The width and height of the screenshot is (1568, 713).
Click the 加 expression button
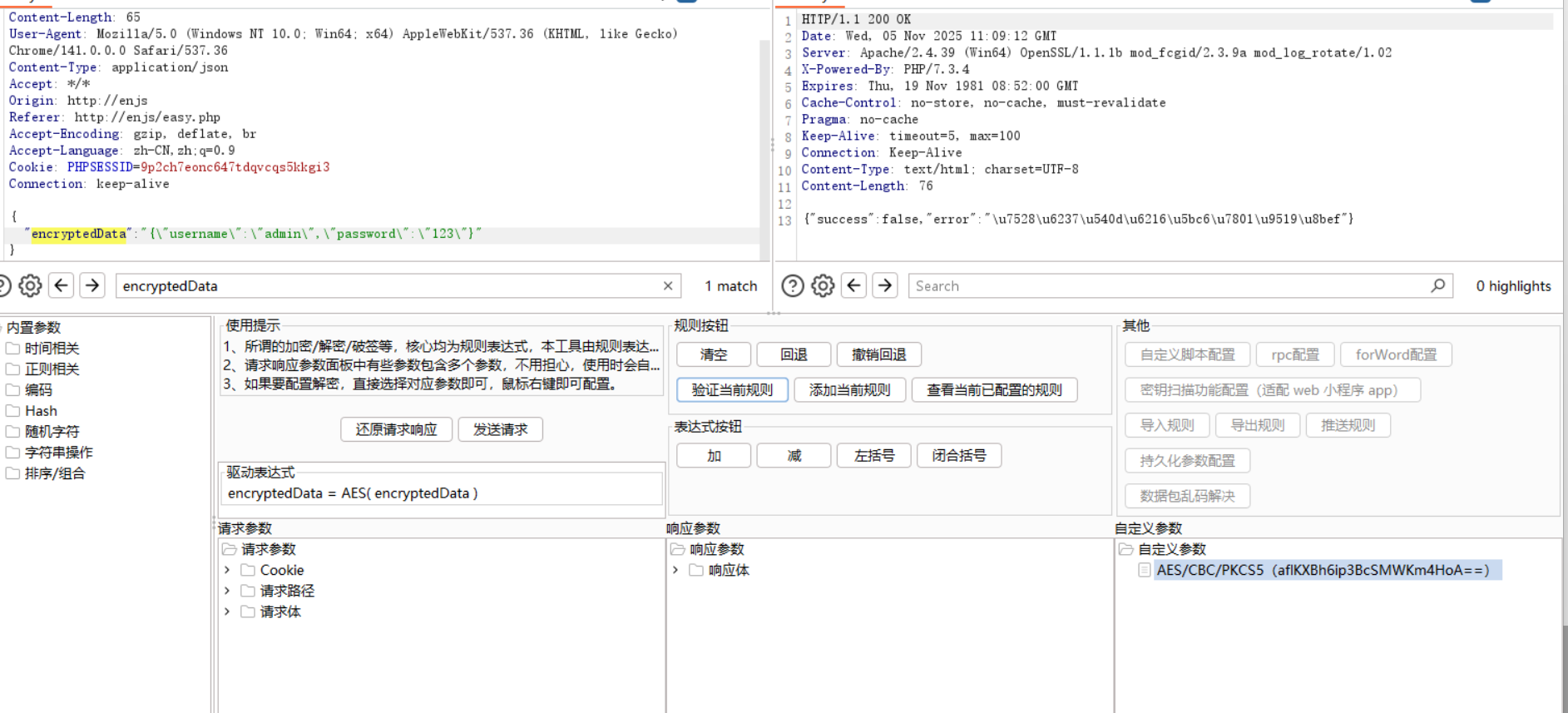pos(714,456)
